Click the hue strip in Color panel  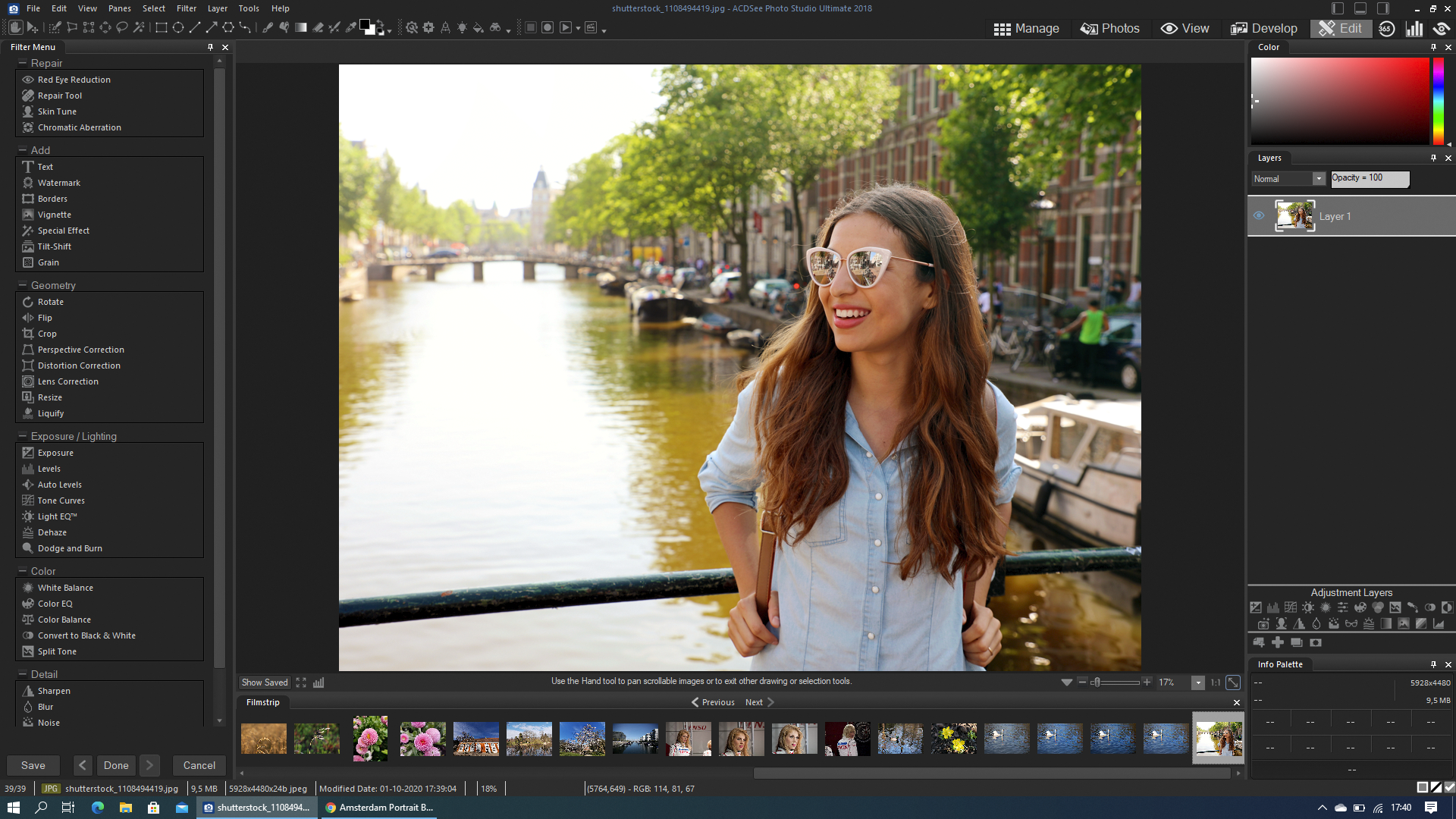coord(1438,100)
